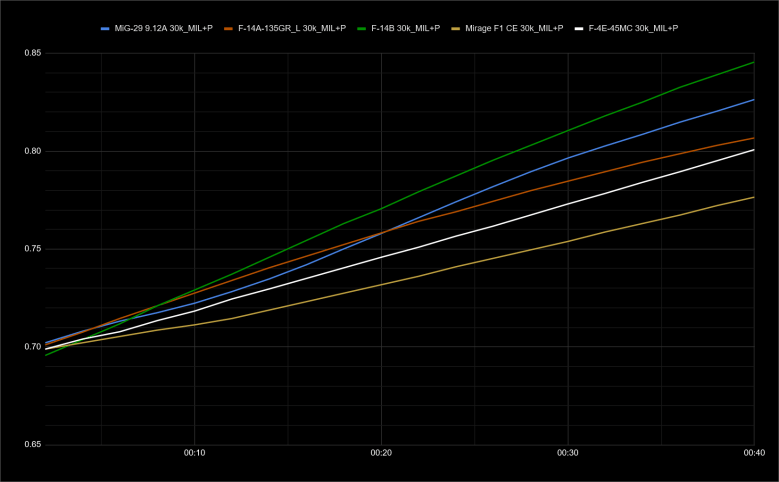
Task: Click the green F-14B line's right endpoint
Action: click(753, 62)
